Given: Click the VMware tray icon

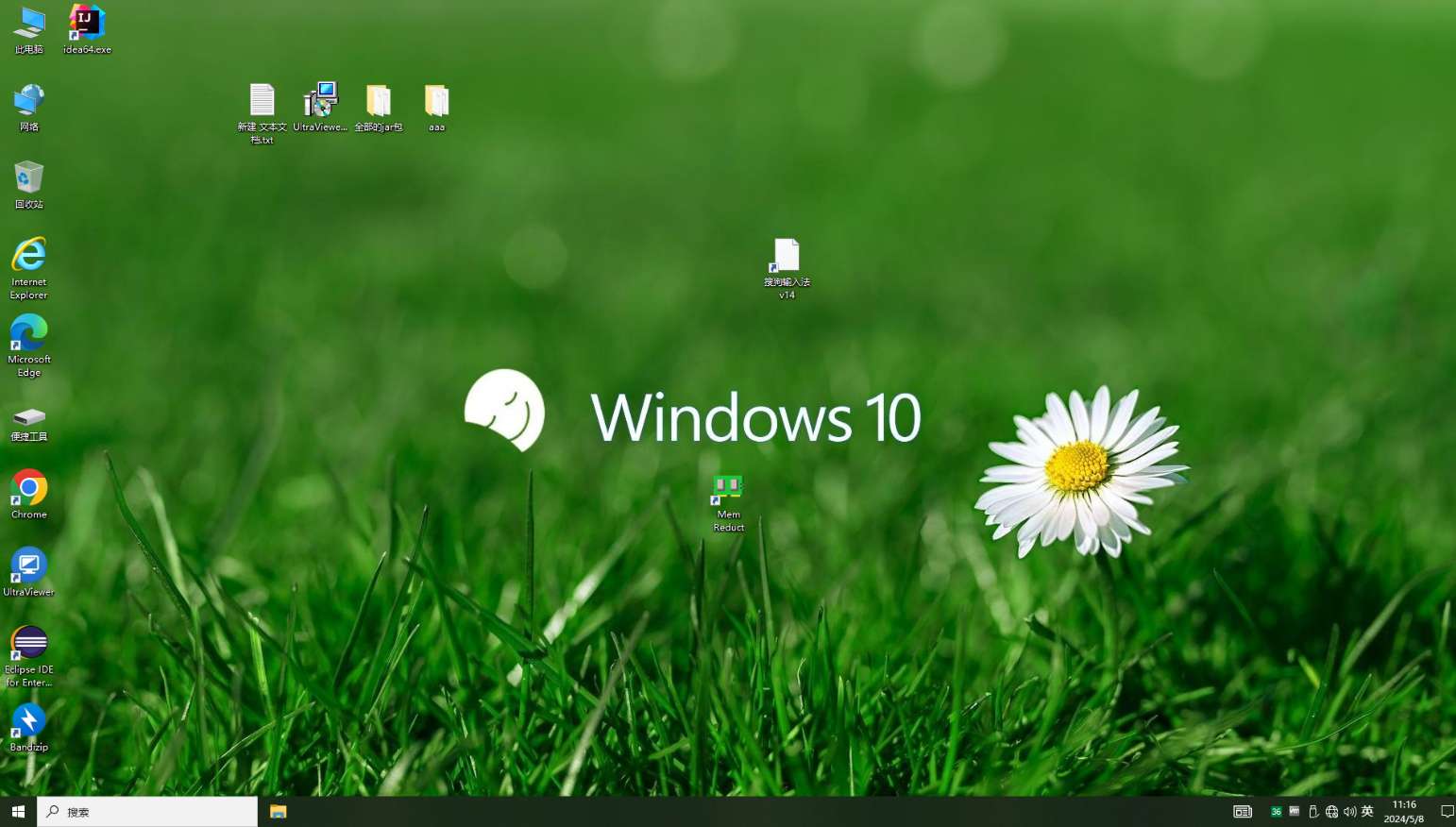Looking at the screenshot, I should 1295,812.
